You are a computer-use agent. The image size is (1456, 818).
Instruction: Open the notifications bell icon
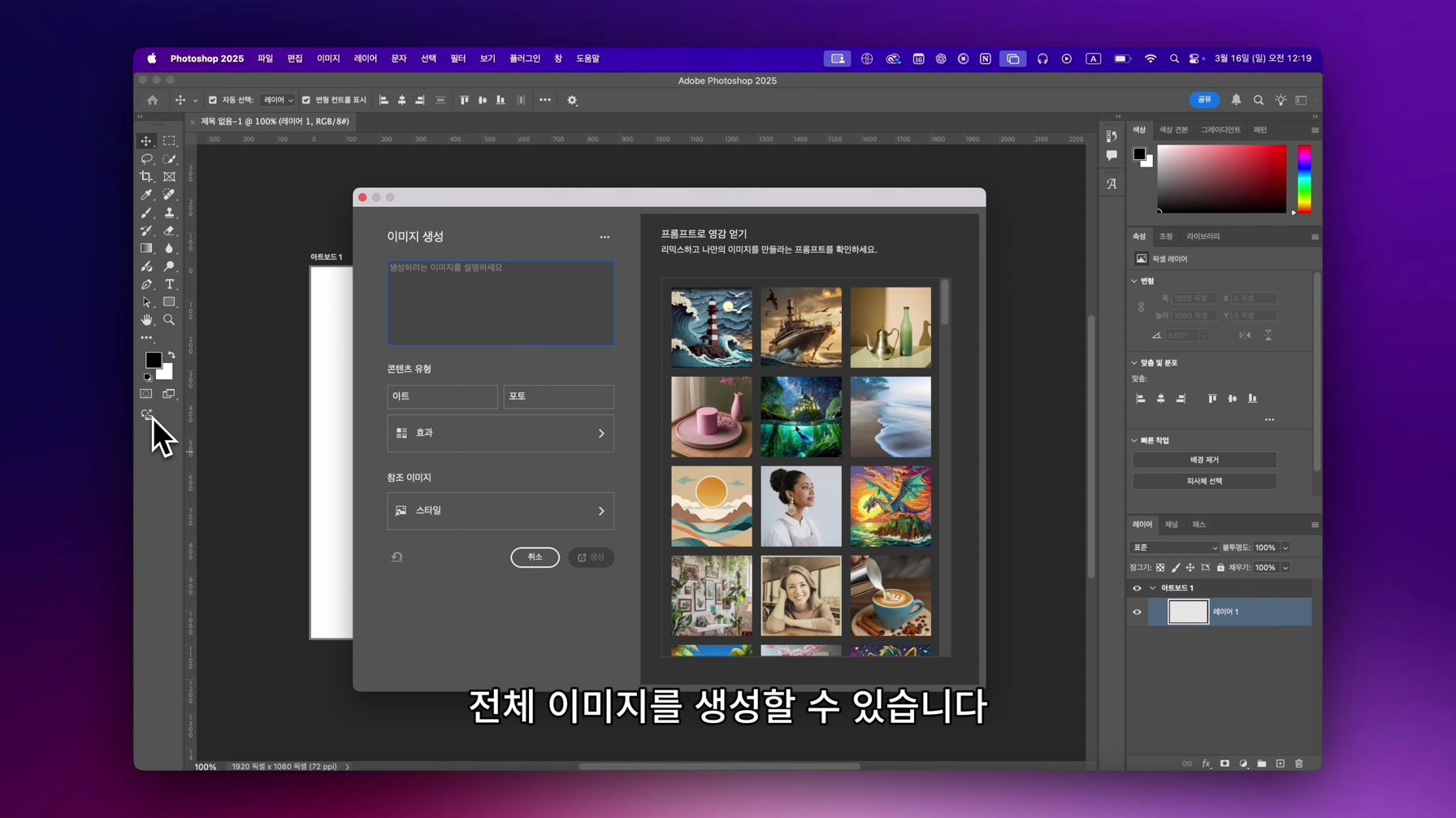point(1236,100)
